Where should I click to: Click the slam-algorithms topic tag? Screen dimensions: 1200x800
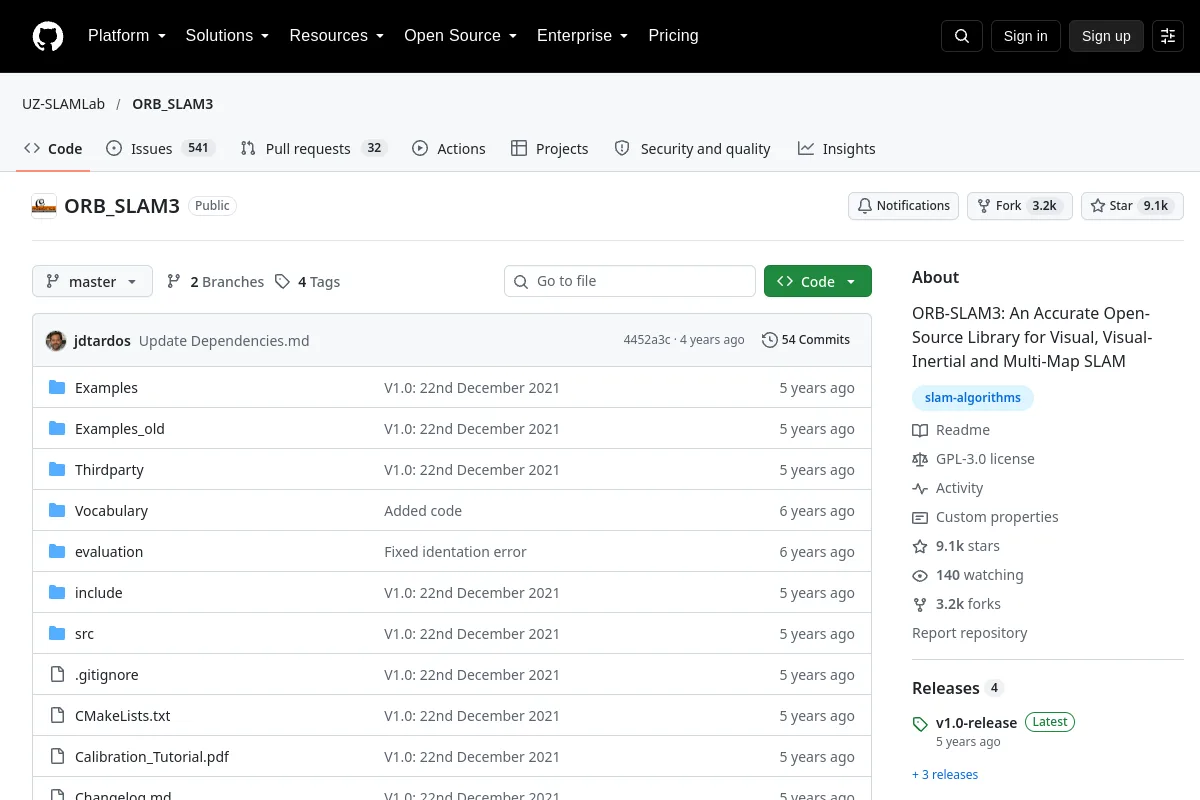(973, 398)
